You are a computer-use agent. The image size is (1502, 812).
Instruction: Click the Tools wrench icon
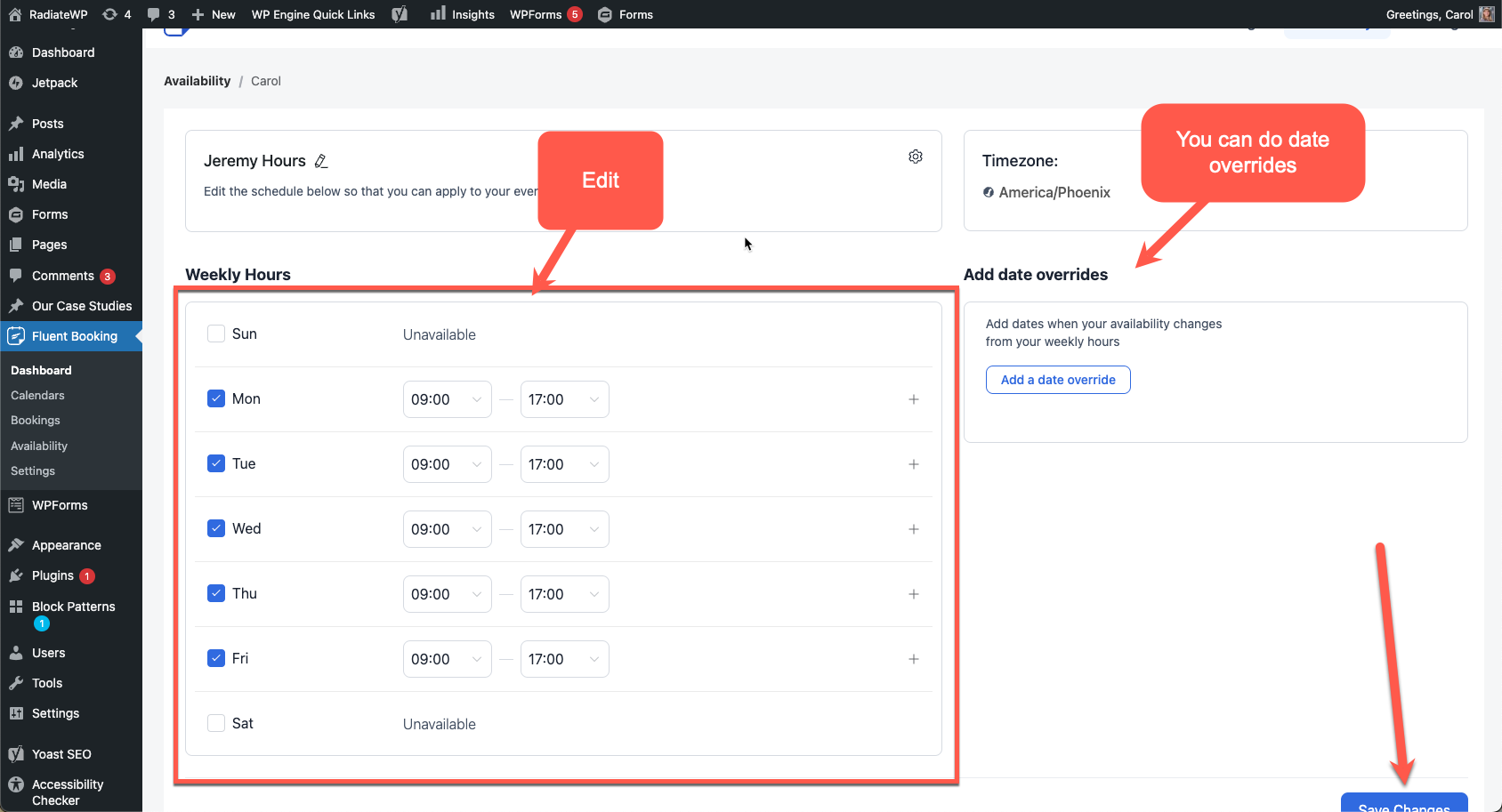16,683
